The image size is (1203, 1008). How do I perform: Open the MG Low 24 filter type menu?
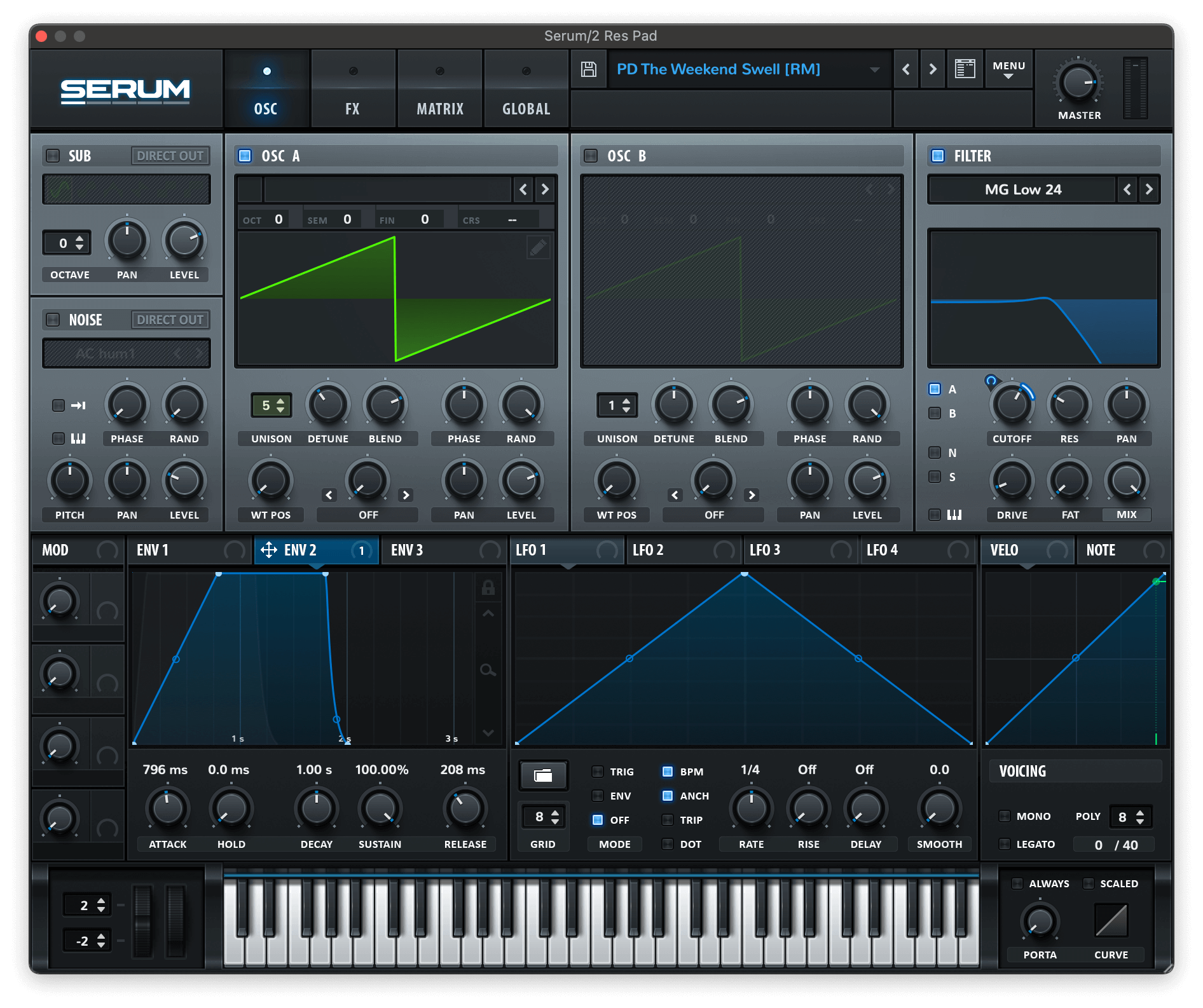(x=1022, y=189)
